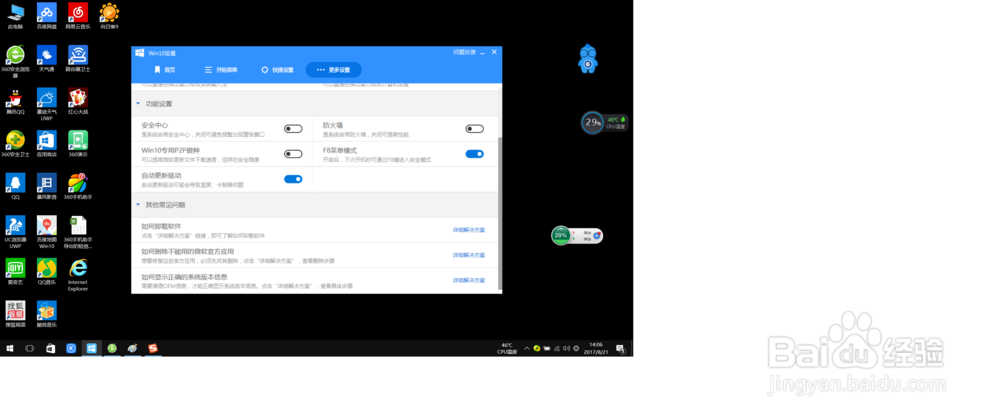Open 墨迹天气 UWP desktop shortcut
Screen dimensions: 1000x418
47,104
